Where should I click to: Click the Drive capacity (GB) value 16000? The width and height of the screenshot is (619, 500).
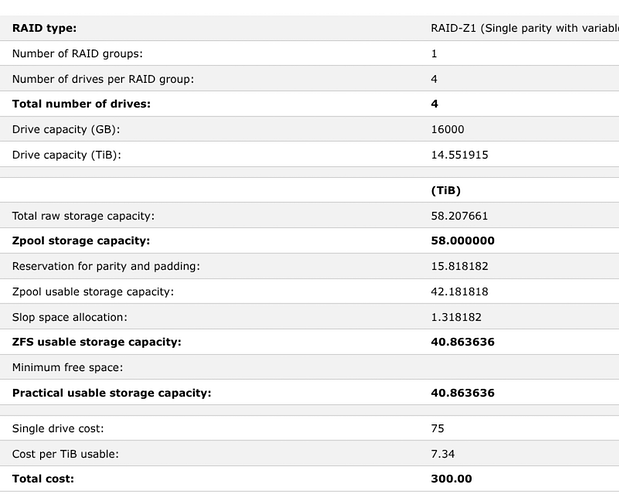(447, 129)
